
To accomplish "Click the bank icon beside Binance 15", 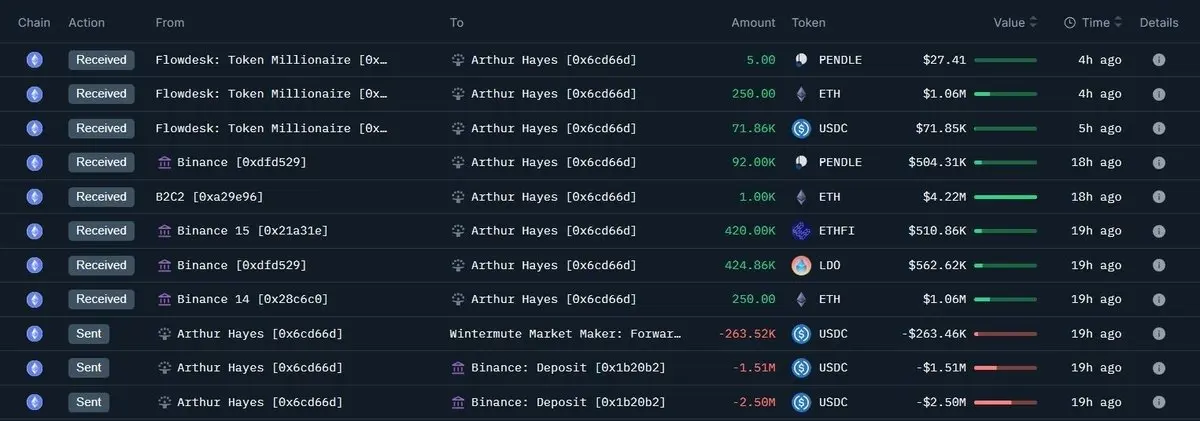I will [164, 231].
